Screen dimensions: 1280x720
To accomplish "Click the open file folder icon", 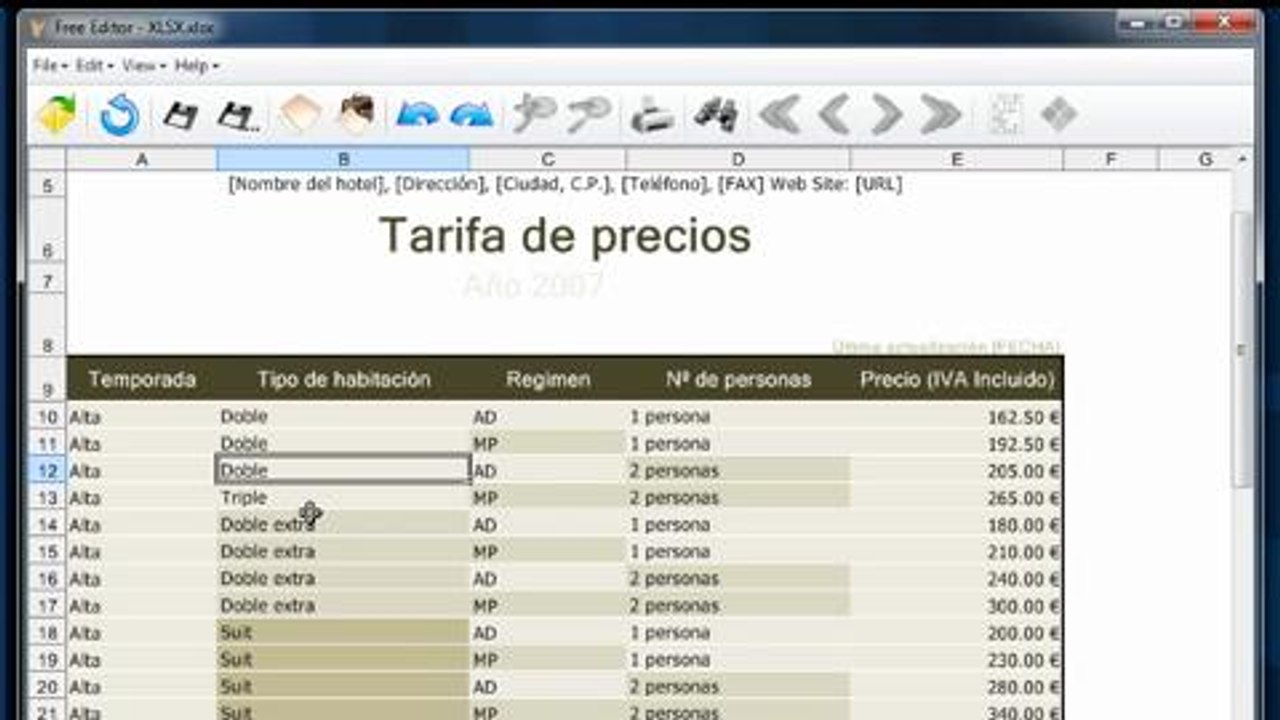I will tap(57, 115).
